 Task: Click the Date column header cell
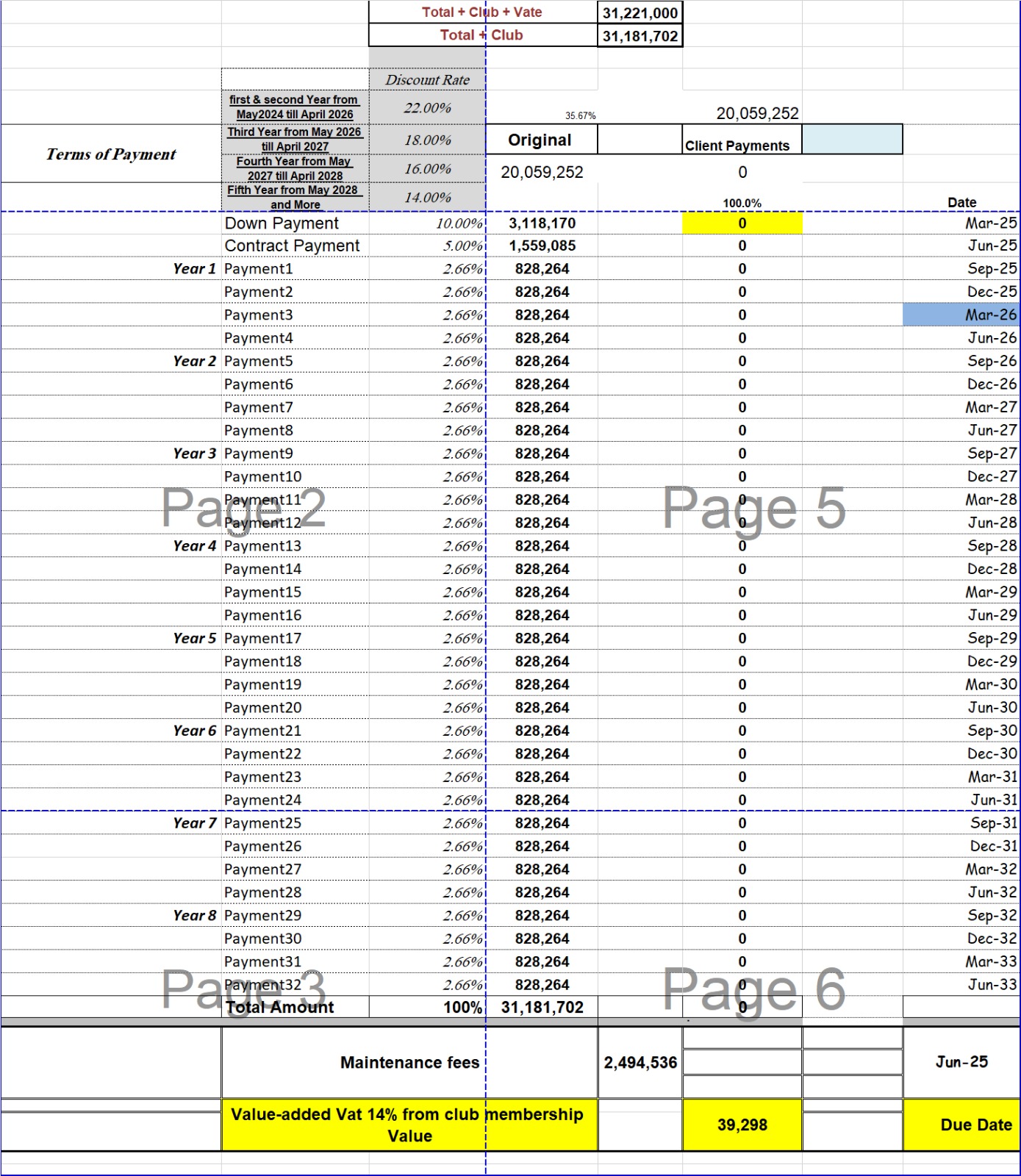coord(961,202)
